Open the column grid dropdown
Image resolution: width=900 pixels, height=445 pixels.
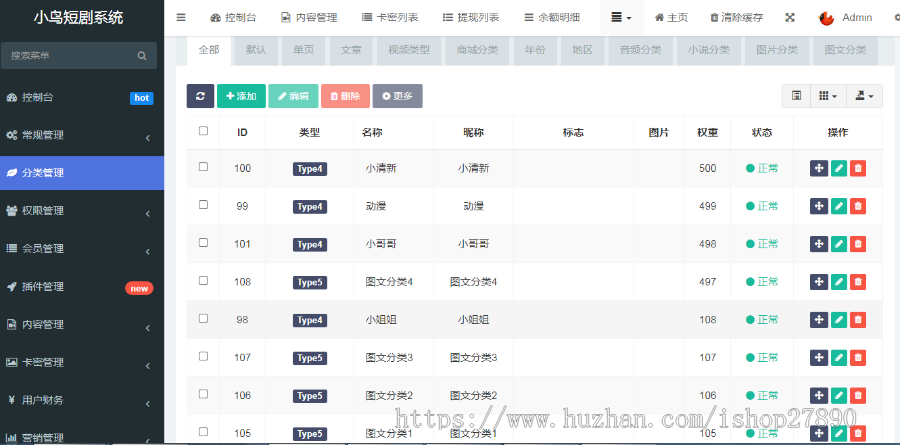(x=827, y=96)
